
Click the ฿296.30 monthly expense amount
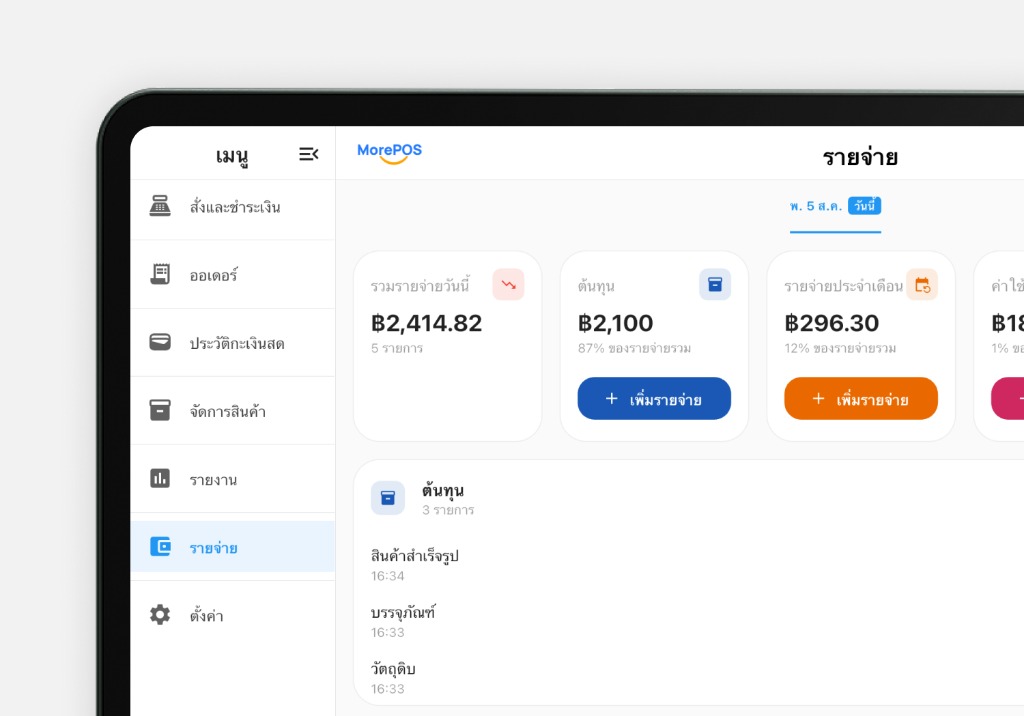831,323
